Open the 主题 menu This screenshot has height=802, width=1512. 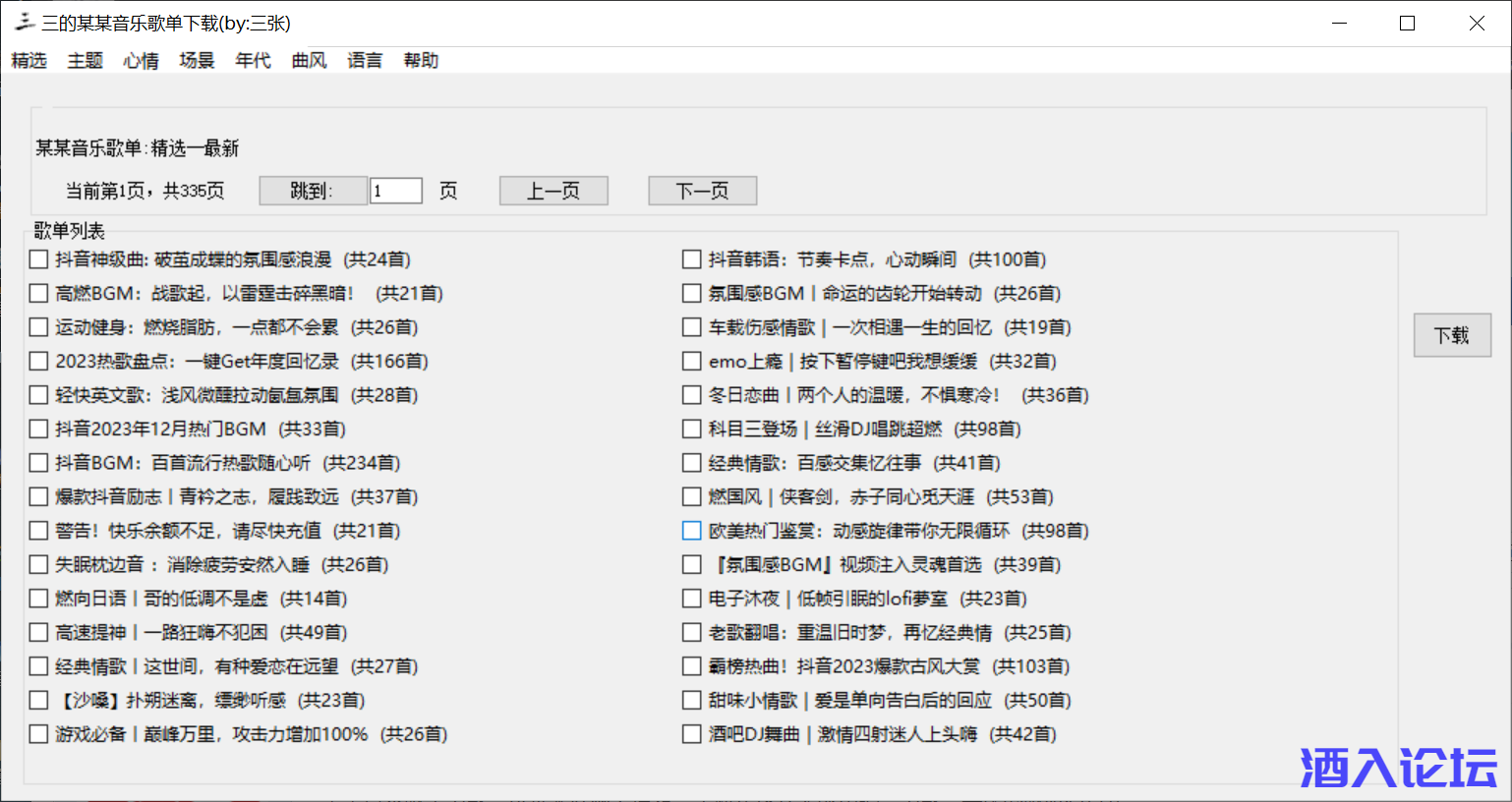click(x=86, y=61)
